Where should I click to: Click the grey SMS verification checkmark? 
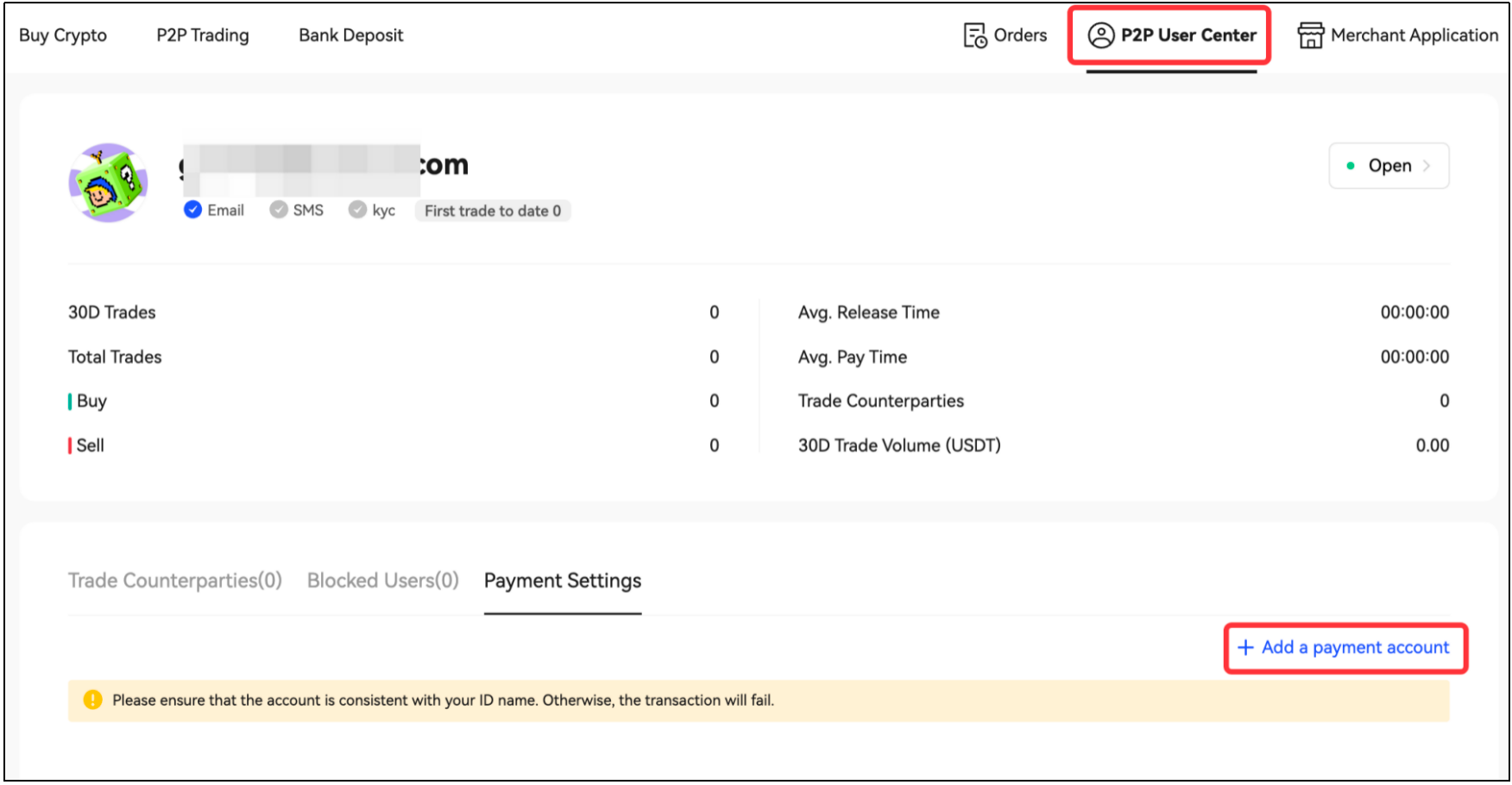[278, 210]
